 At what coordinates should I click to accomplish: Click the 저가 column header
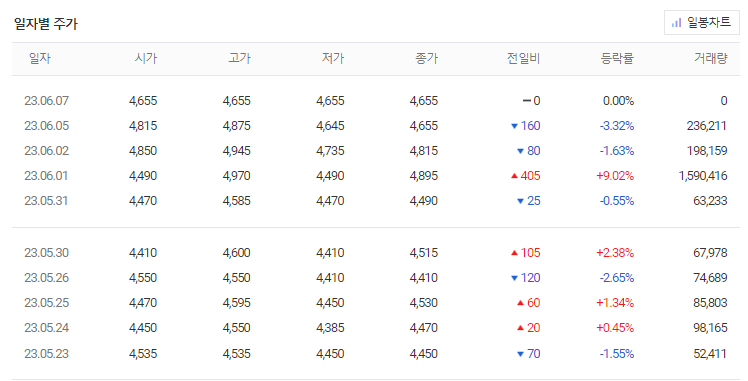click(333, 59)
